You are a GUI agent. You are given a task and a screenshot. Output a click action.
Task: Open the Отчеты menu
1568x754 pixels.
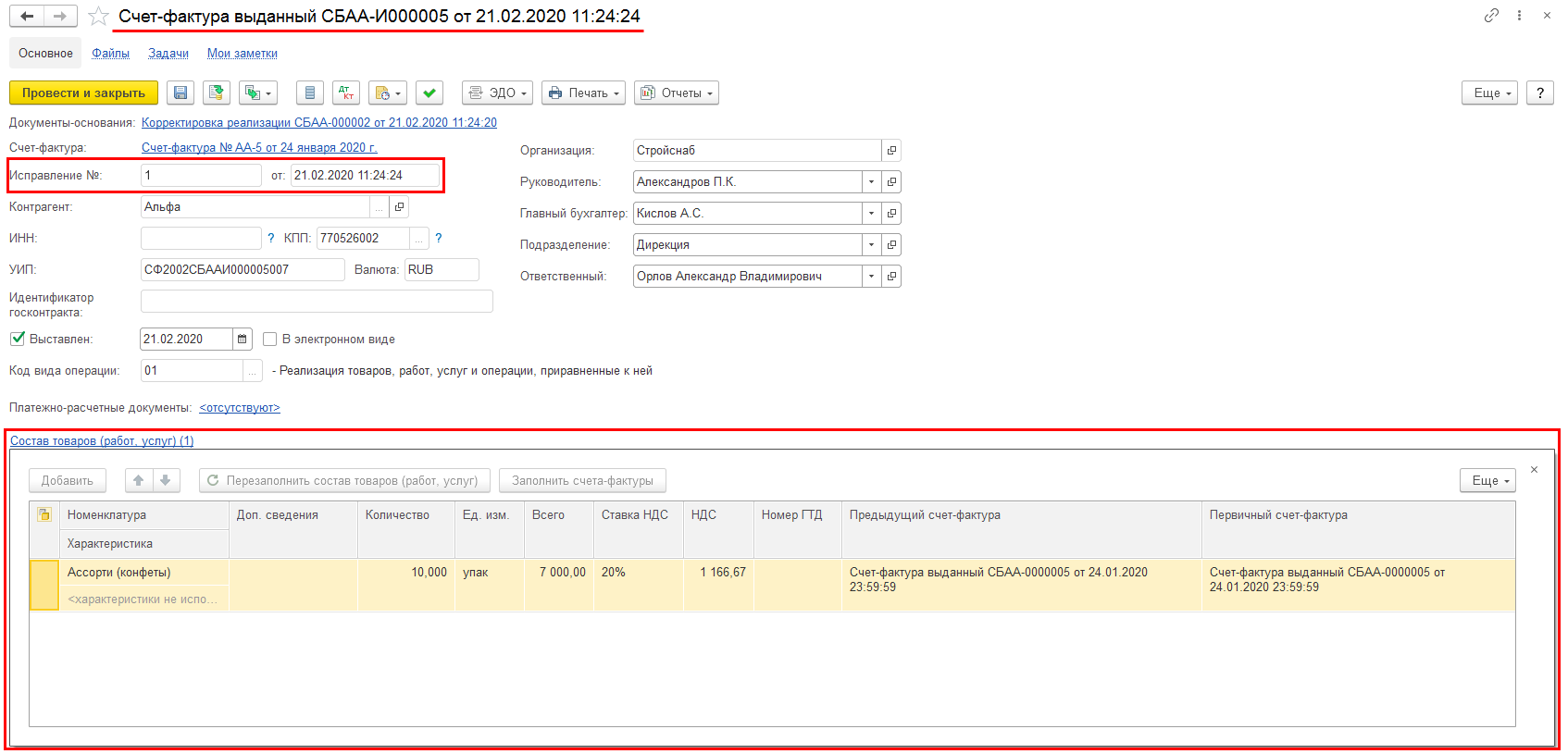tap(677, 93)
